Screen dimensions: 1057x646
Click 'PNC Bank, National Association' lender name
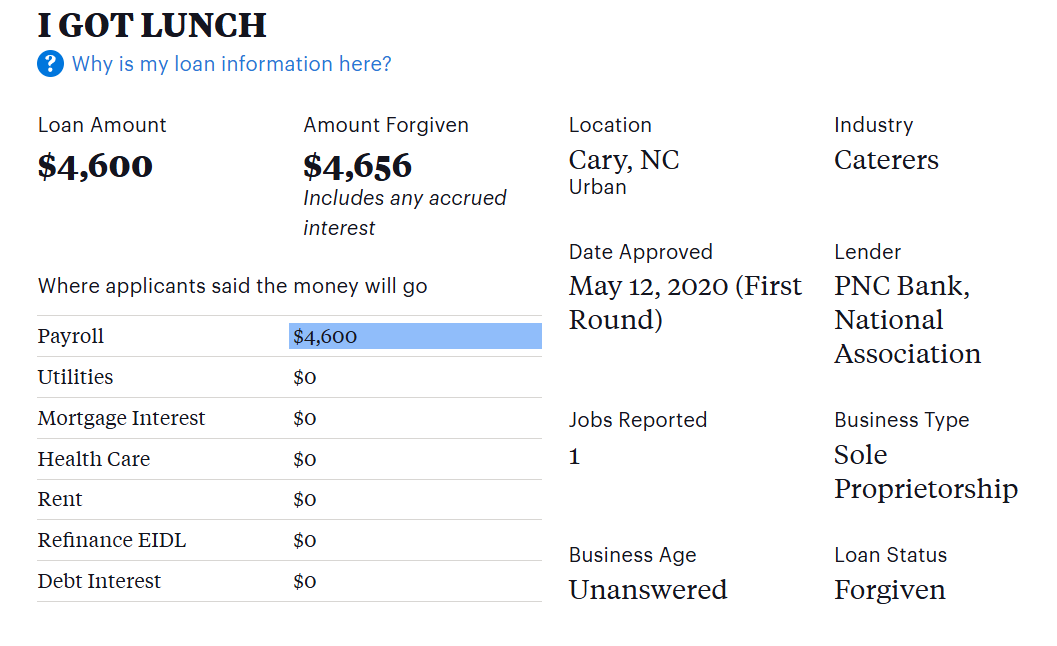point(907,320)
